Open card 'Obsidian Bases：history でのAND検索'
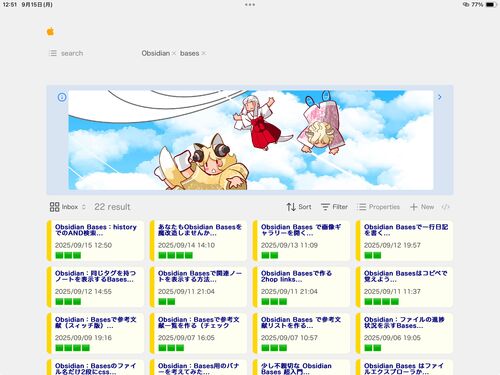The image size is (500, 375). click(96, 240)
